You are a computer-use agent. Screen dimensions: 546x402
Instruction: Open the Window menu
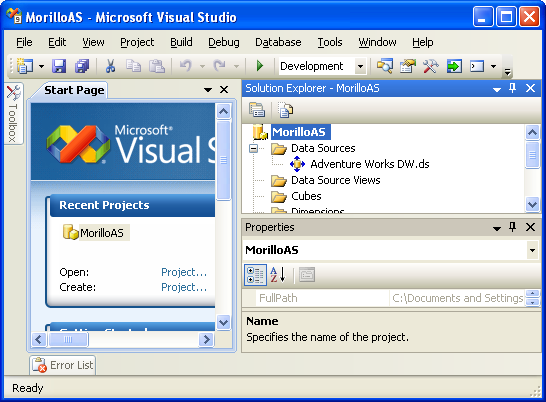377,42
